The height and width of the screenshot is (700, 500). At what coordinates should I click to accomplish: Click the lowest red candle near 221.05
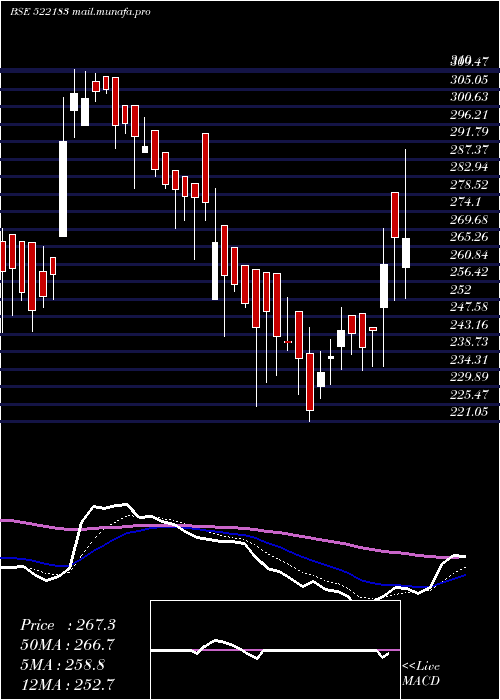click(x=310, y=382)
